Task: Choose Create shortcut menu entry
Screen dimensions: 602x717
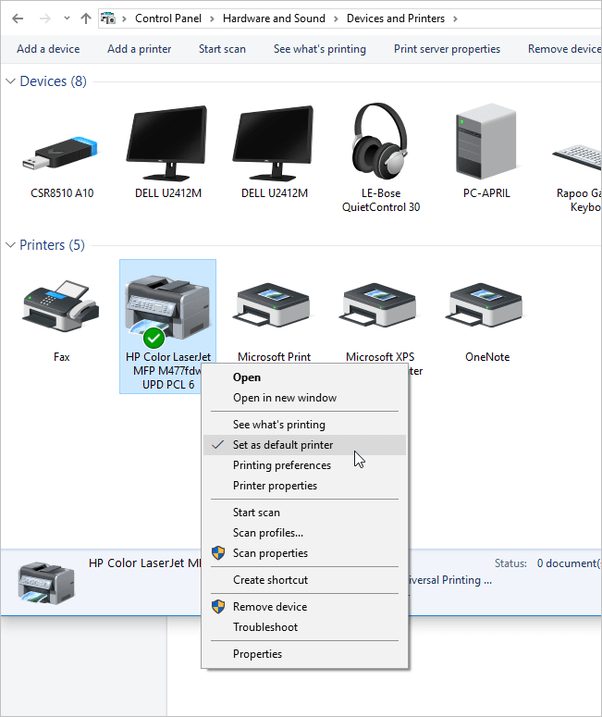Action: pyautogui.click(x=304, y=580)
